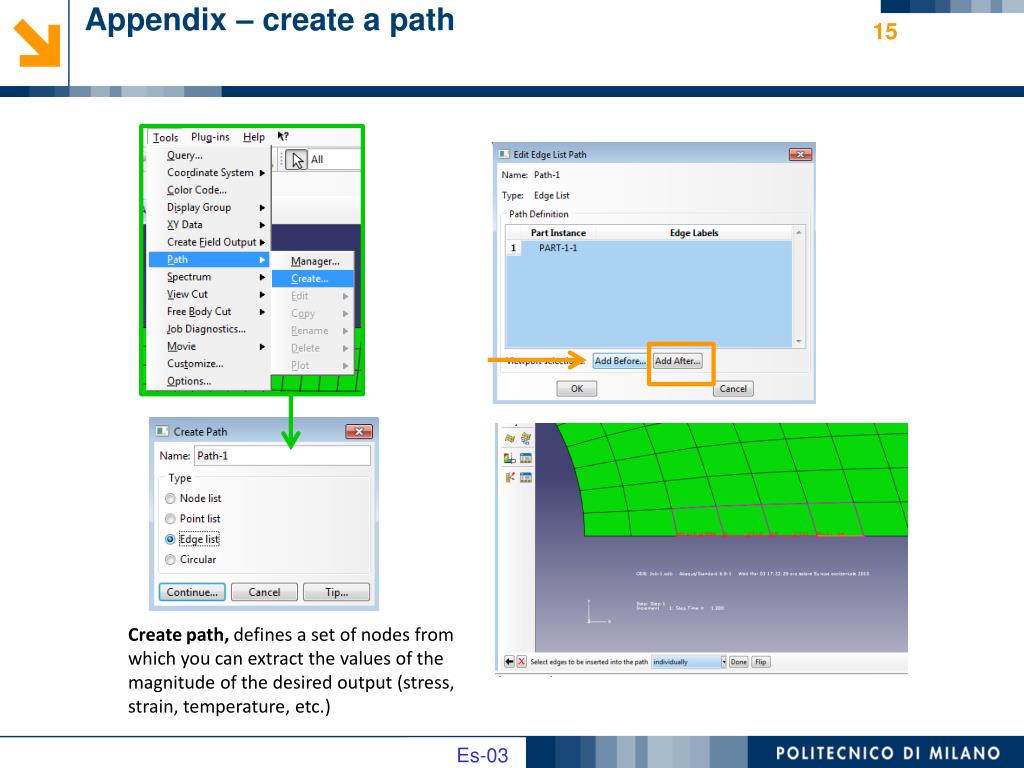1024x768 pixels.
Task: Click the bottom table icon in toolbox
Action: (x=526, y=477)
